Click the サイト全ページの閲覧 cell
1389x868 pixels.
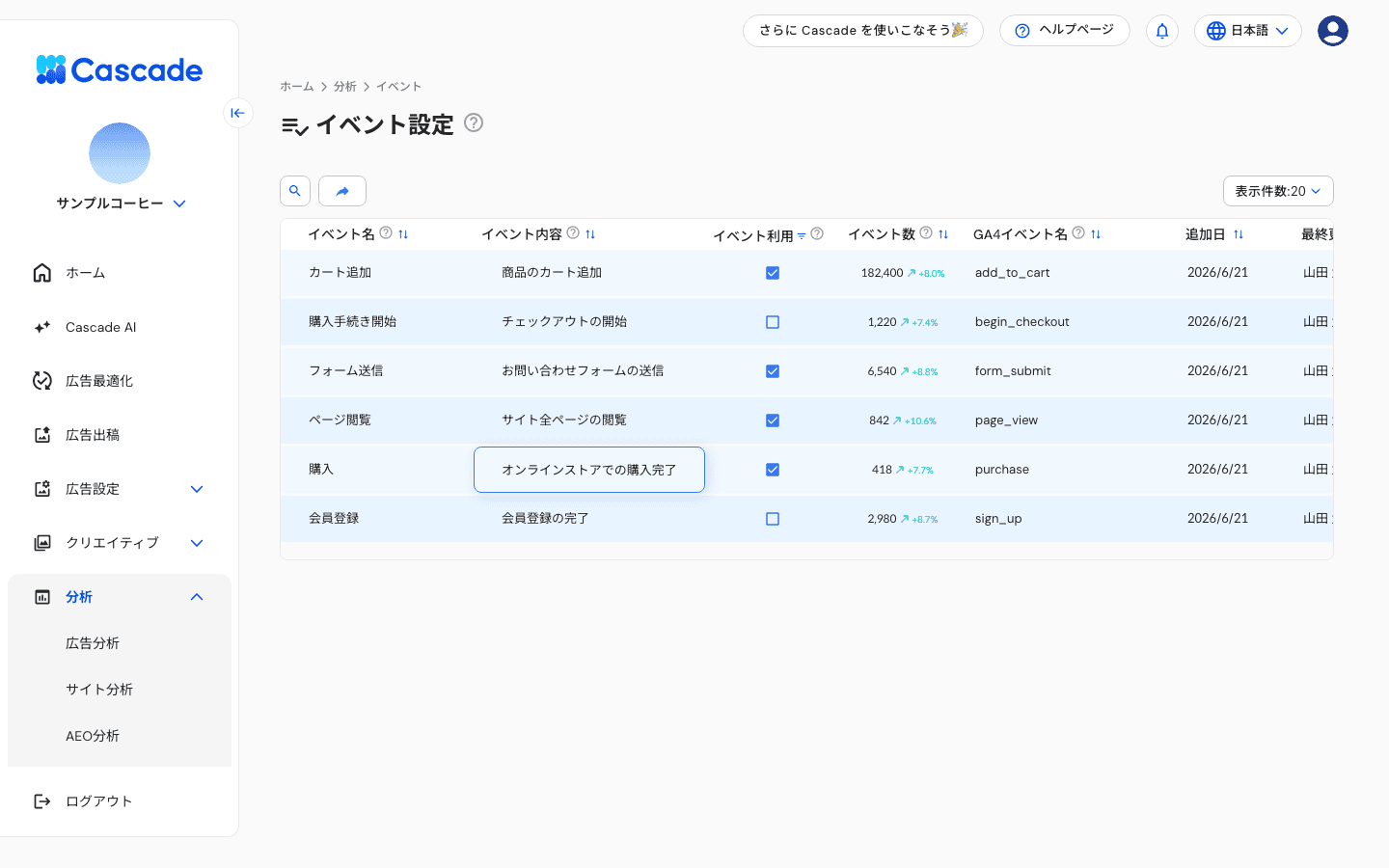click(x=564, y=420)
